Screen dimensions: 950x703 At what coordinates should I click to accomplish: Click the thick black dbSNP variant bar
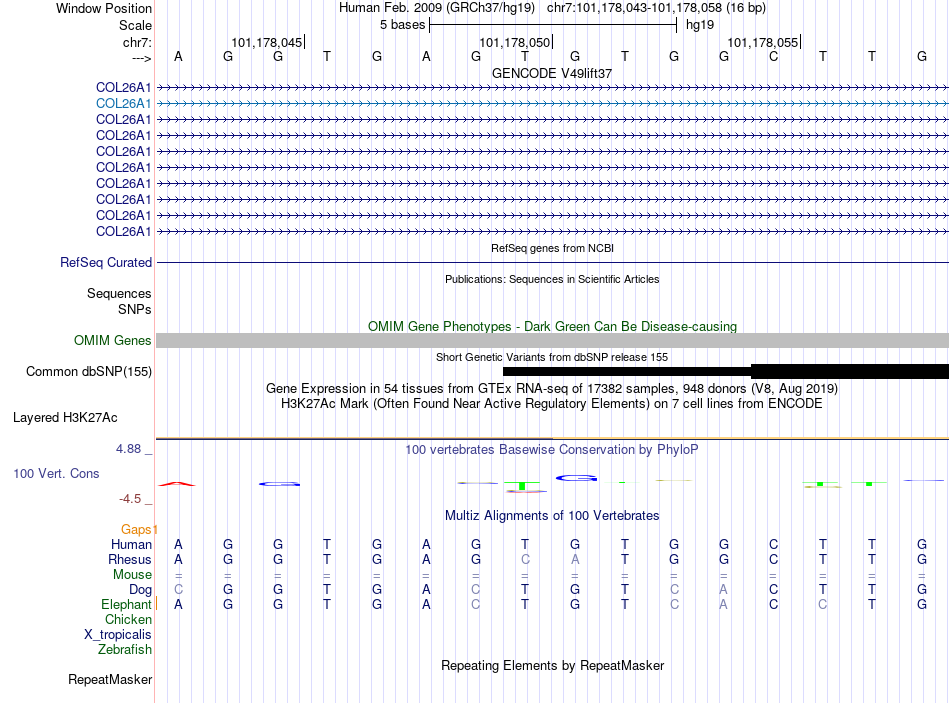850,371
